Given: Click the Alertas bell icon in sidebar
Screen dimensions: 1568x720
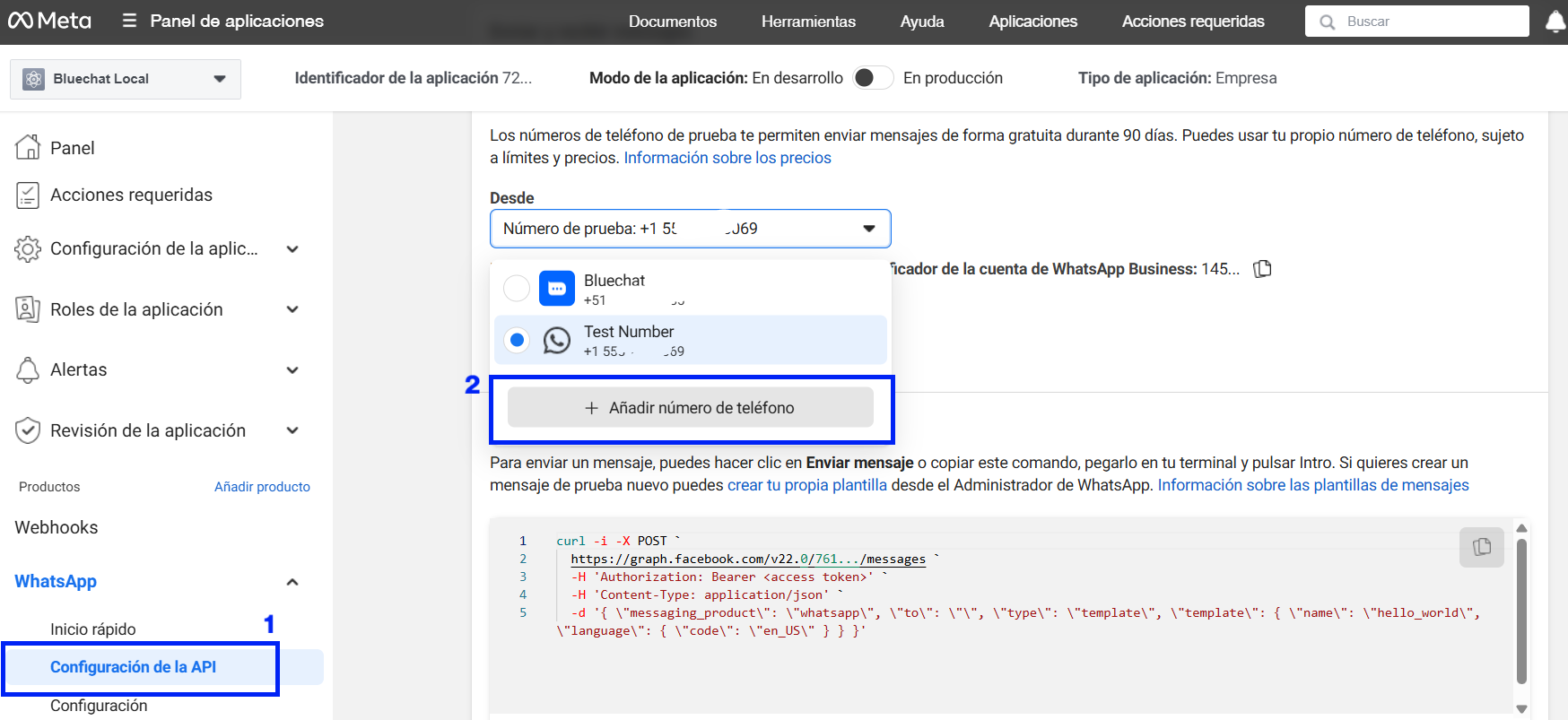Looking at the screenshot, I should [x=28, y=369].
